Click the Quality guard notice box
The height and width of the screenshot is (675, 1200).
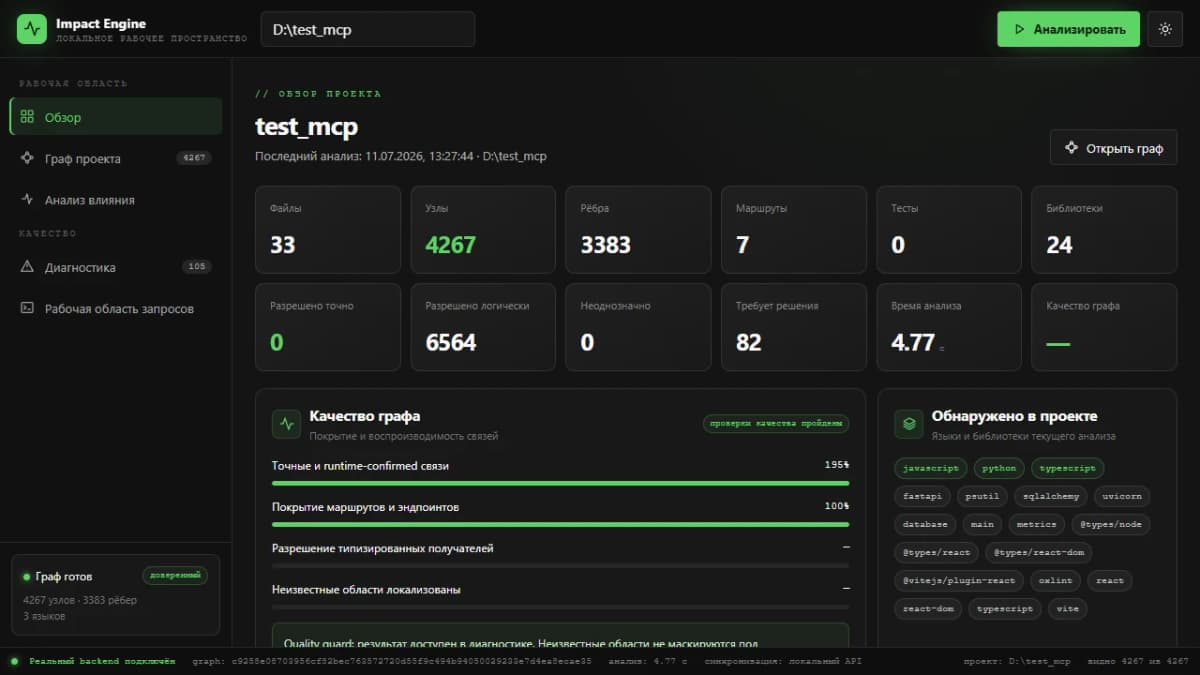coord(560,636)
